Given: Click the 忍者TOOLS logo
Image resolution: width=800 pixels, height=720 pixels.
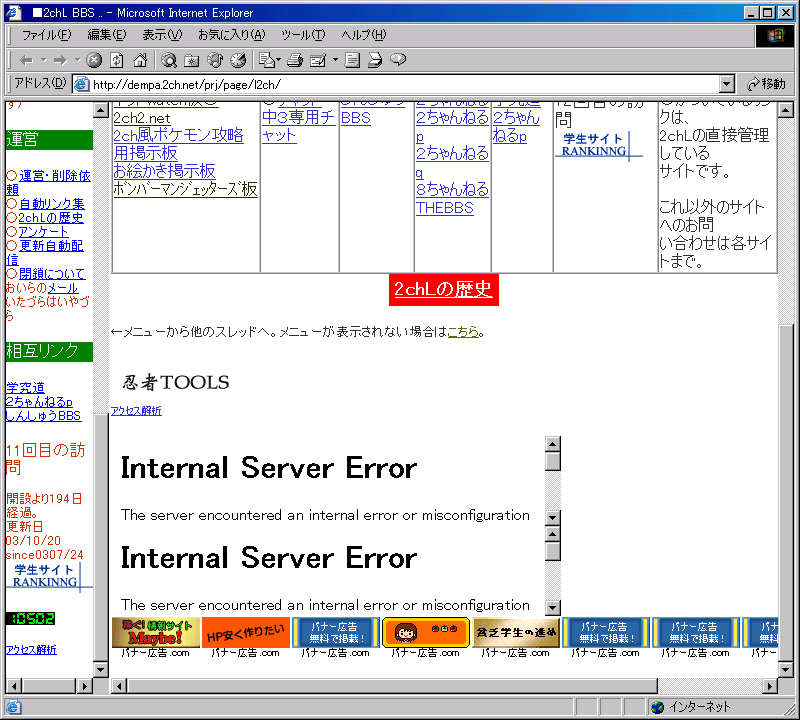Looking at the screenshot, I should 176,382.
